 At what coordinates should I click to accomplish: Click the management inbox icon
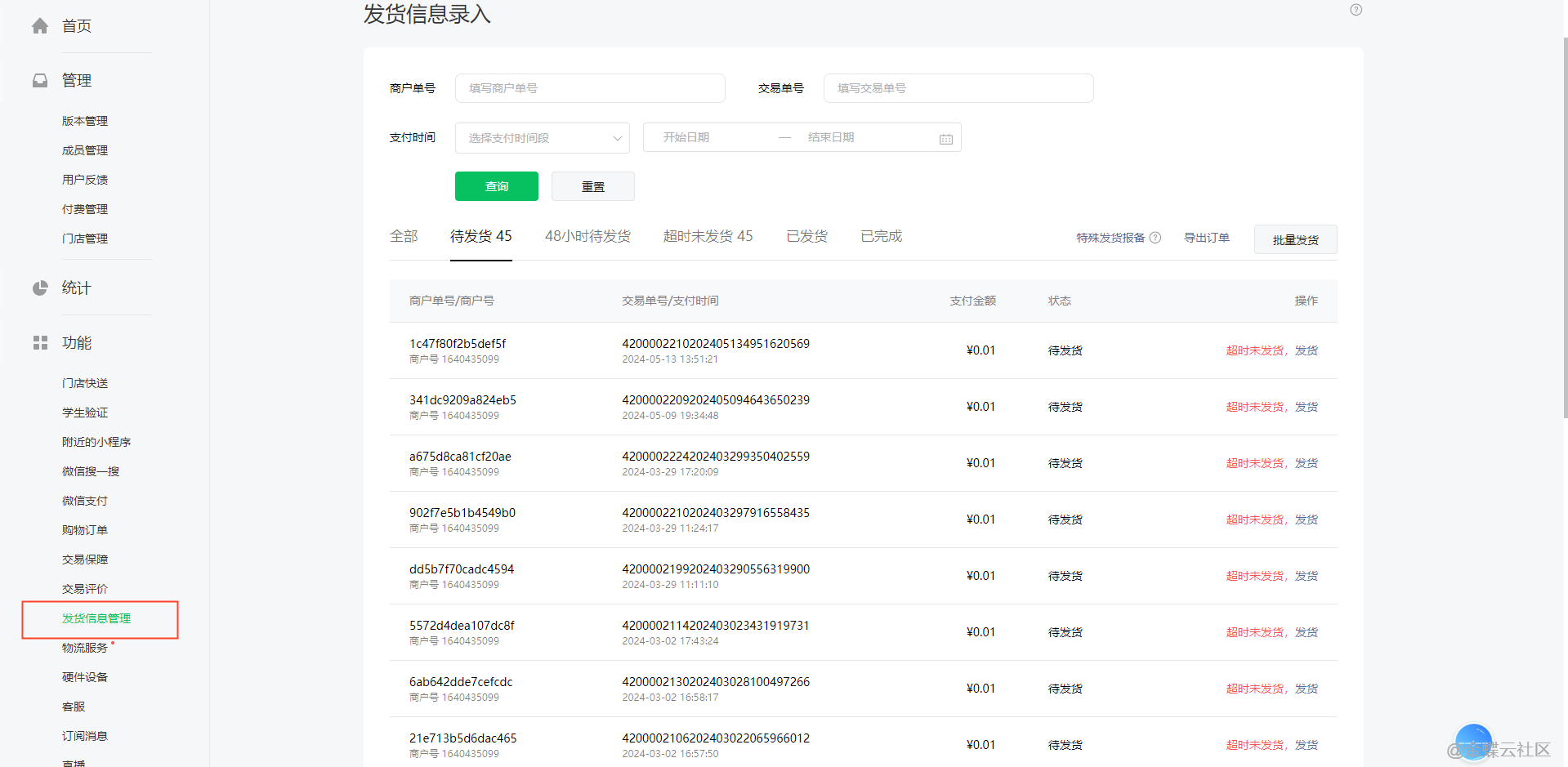tap(40, 80)
